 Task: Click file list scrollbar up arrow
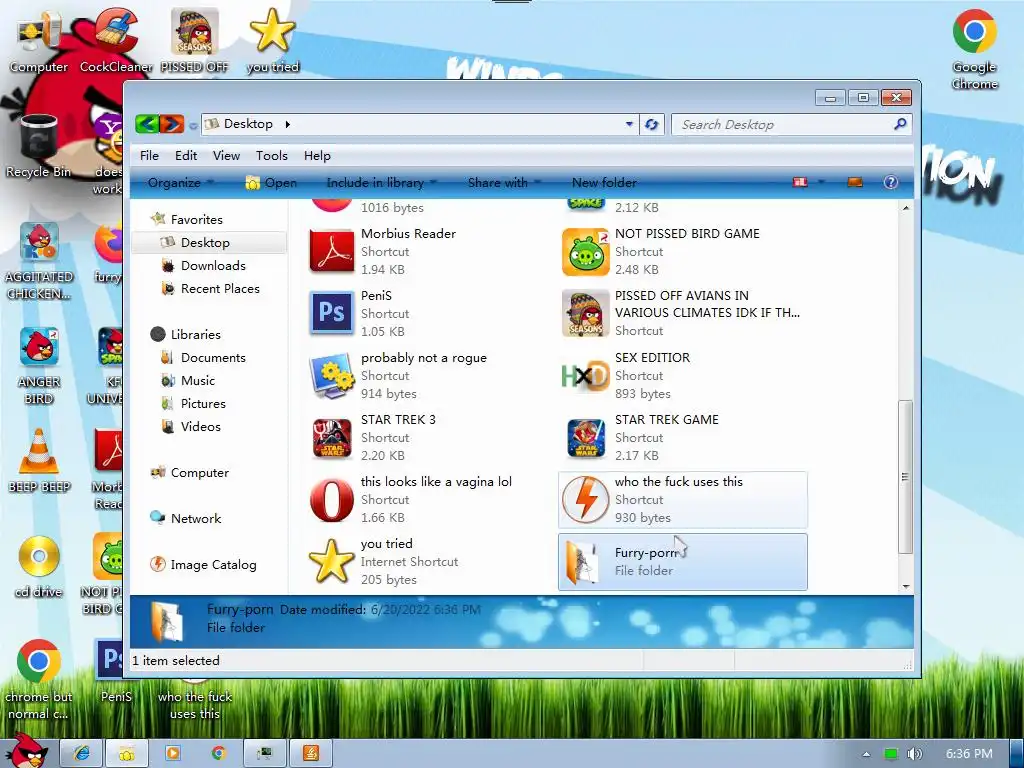906,208
